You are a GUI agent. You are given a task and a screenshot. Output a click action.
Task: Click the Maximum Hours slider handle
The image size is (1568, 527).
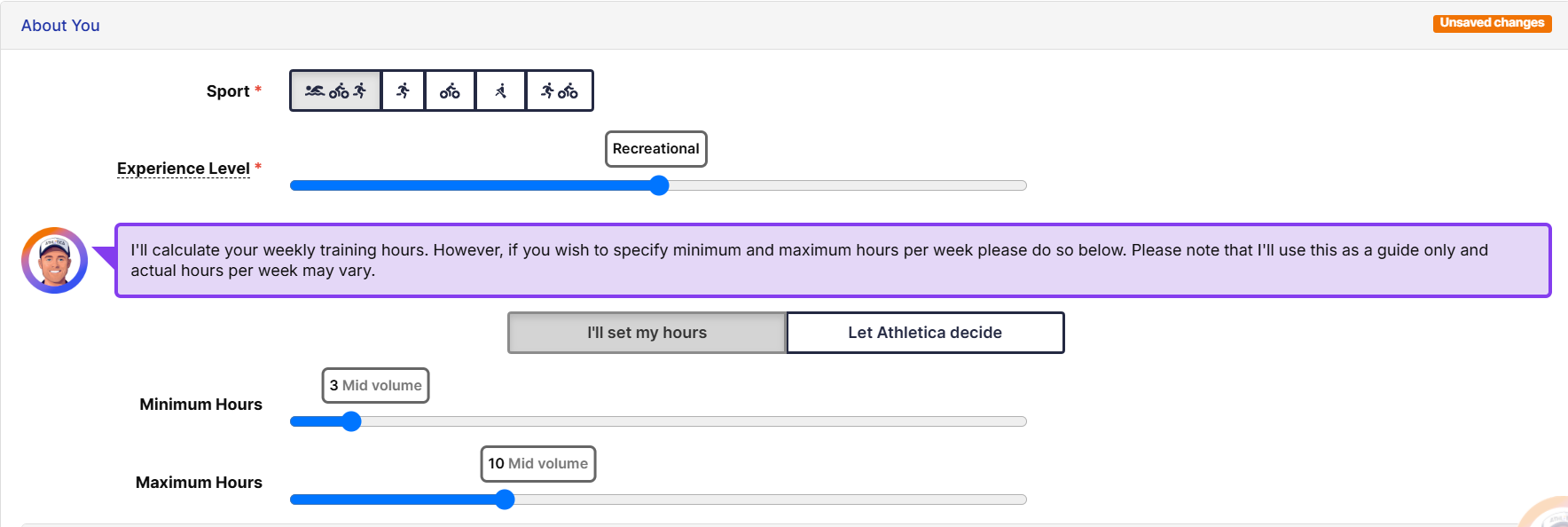point(505,499)
